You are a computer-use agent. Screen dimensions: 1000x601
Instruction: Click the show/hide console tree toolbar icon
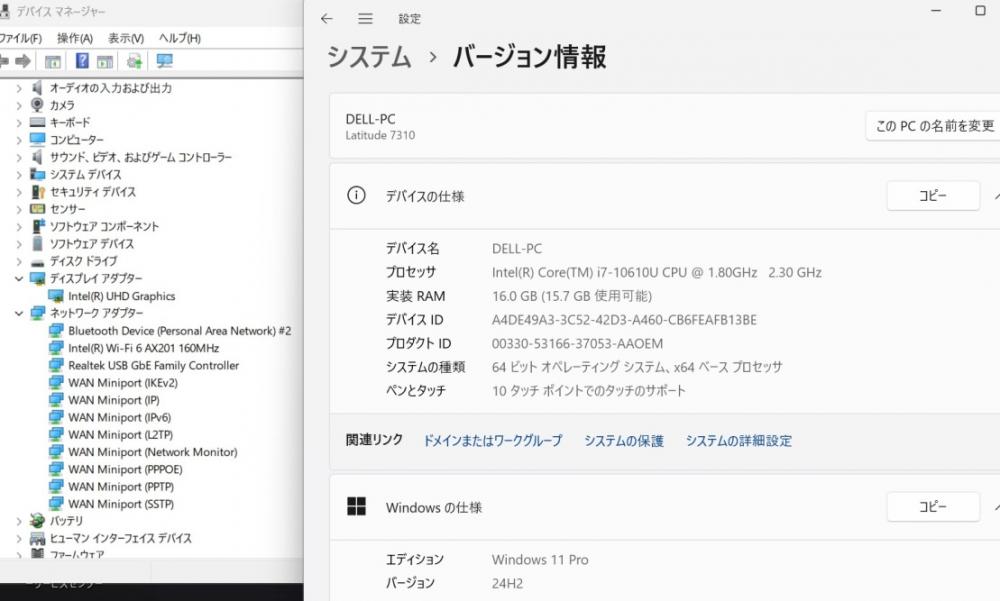click(x=52, y=61)
